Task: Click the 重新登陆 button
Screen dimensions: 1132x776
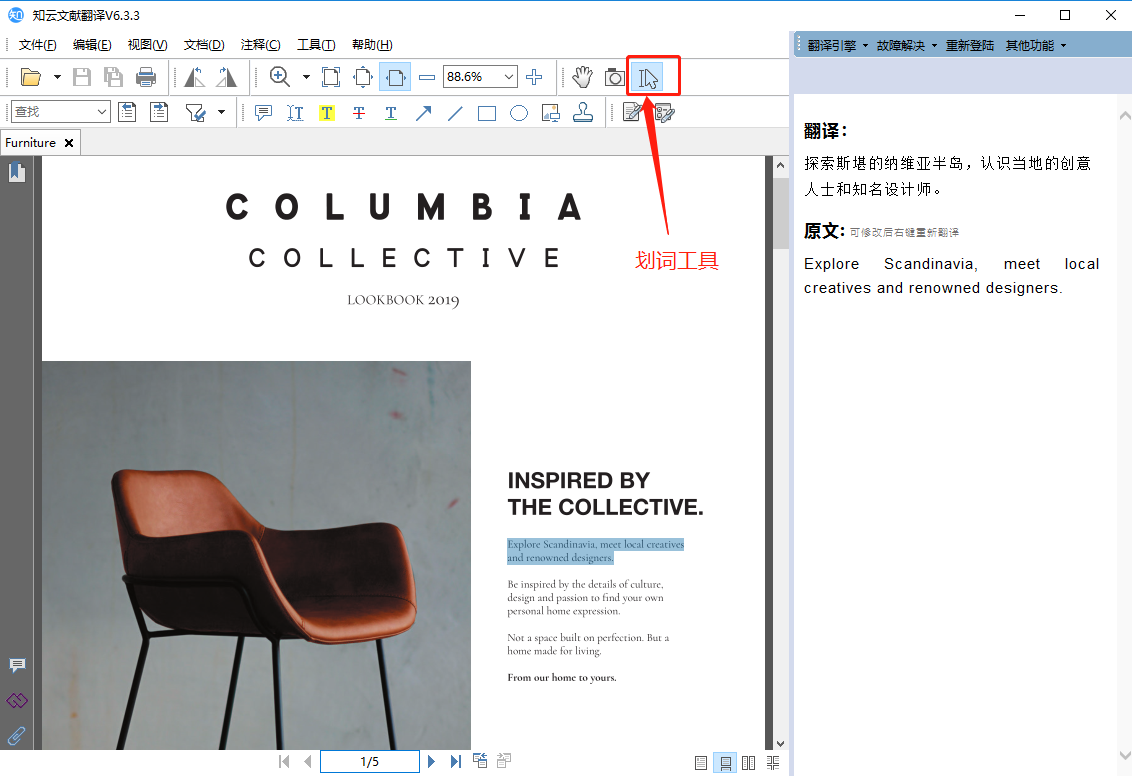Action: [x=970, y=45]
